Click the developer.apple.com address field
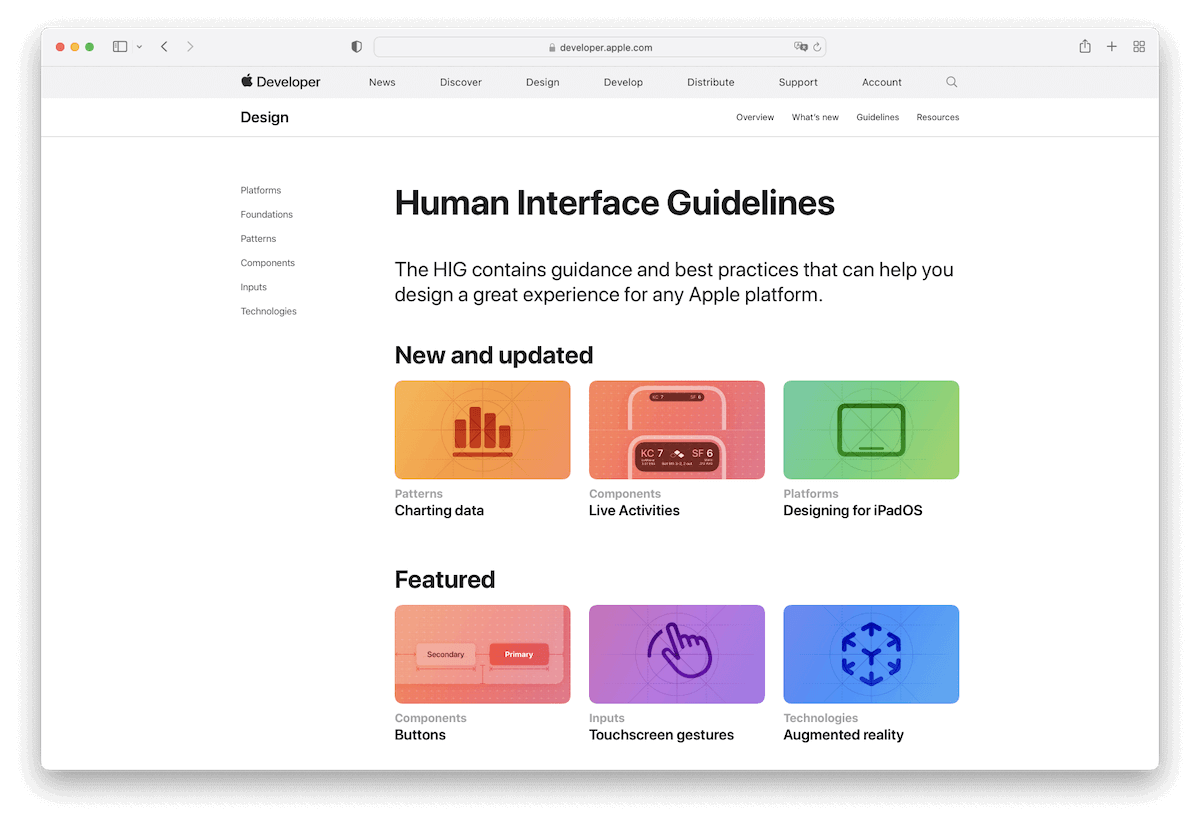The width and height of the screenshot is (1200, 824). (x=600, y=47)
